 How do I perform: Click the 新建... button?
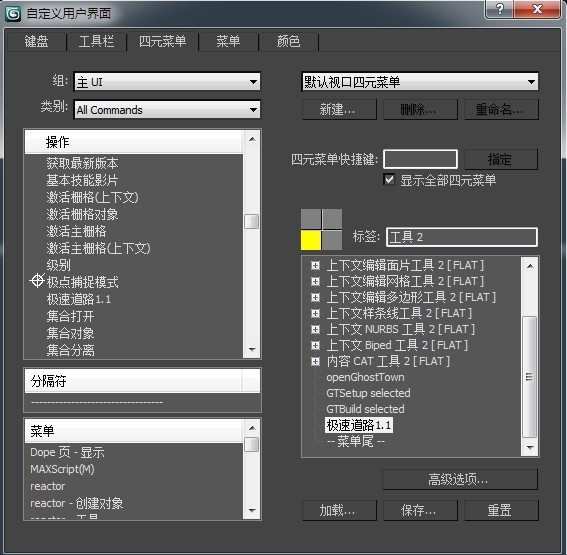pos(339,110)
